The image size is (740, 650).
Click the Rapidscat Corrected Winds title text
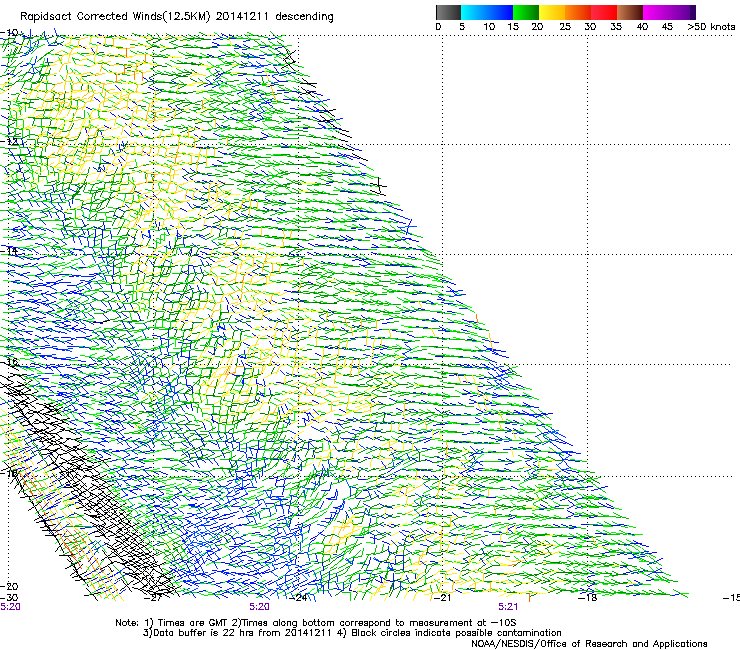pyautogui.click(x=177, y=17)
